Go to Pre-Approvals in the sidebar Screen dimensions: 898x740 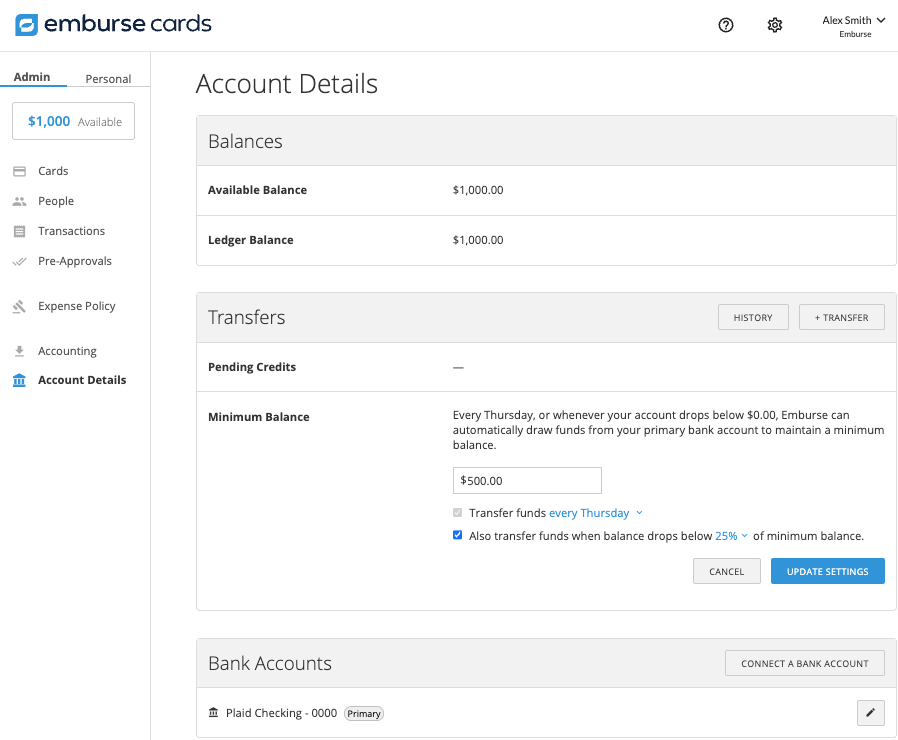[x=74, y=261]
